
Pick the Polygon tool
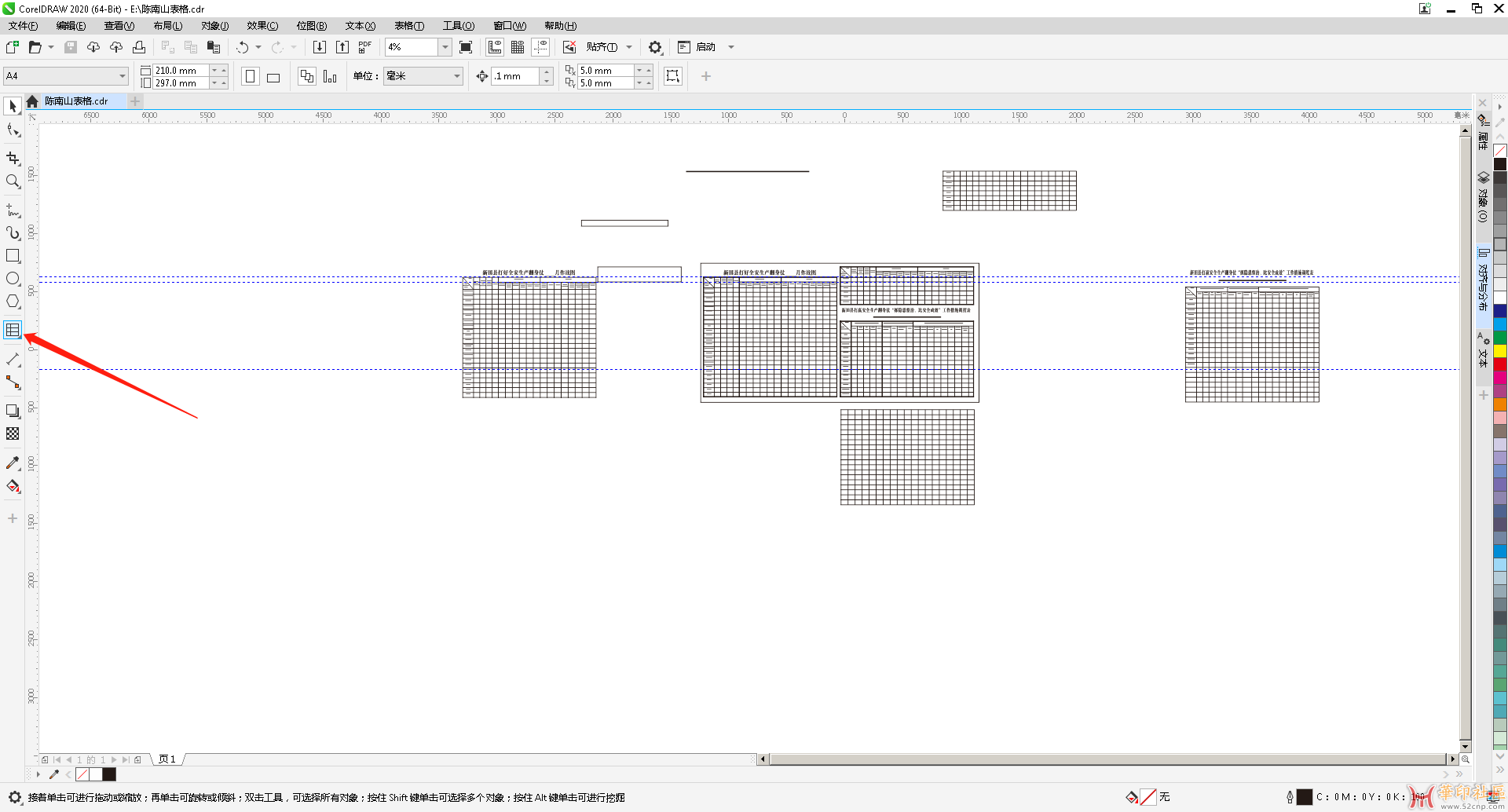point(13,302)
